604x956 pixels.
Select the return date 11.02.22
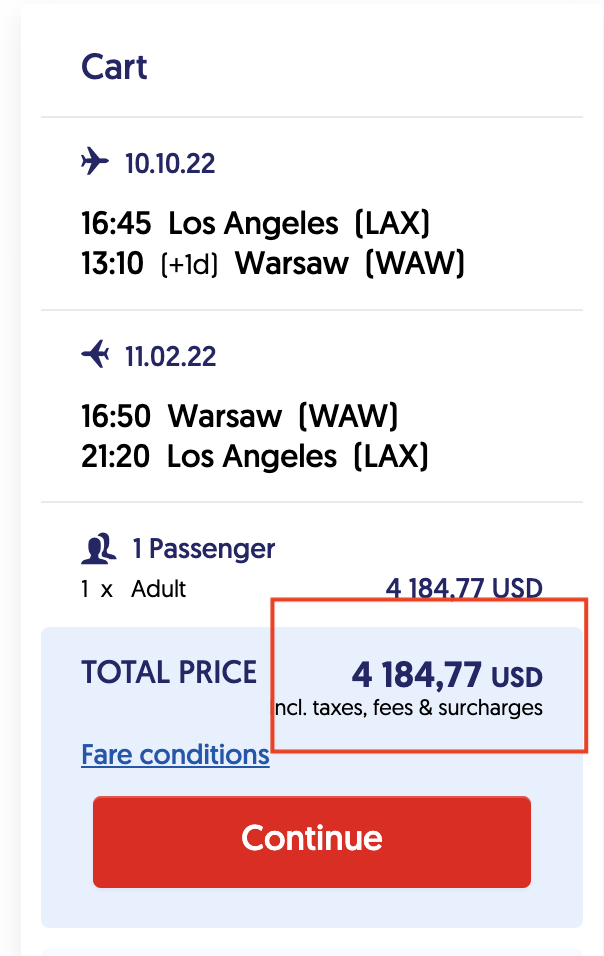[170, 356]
